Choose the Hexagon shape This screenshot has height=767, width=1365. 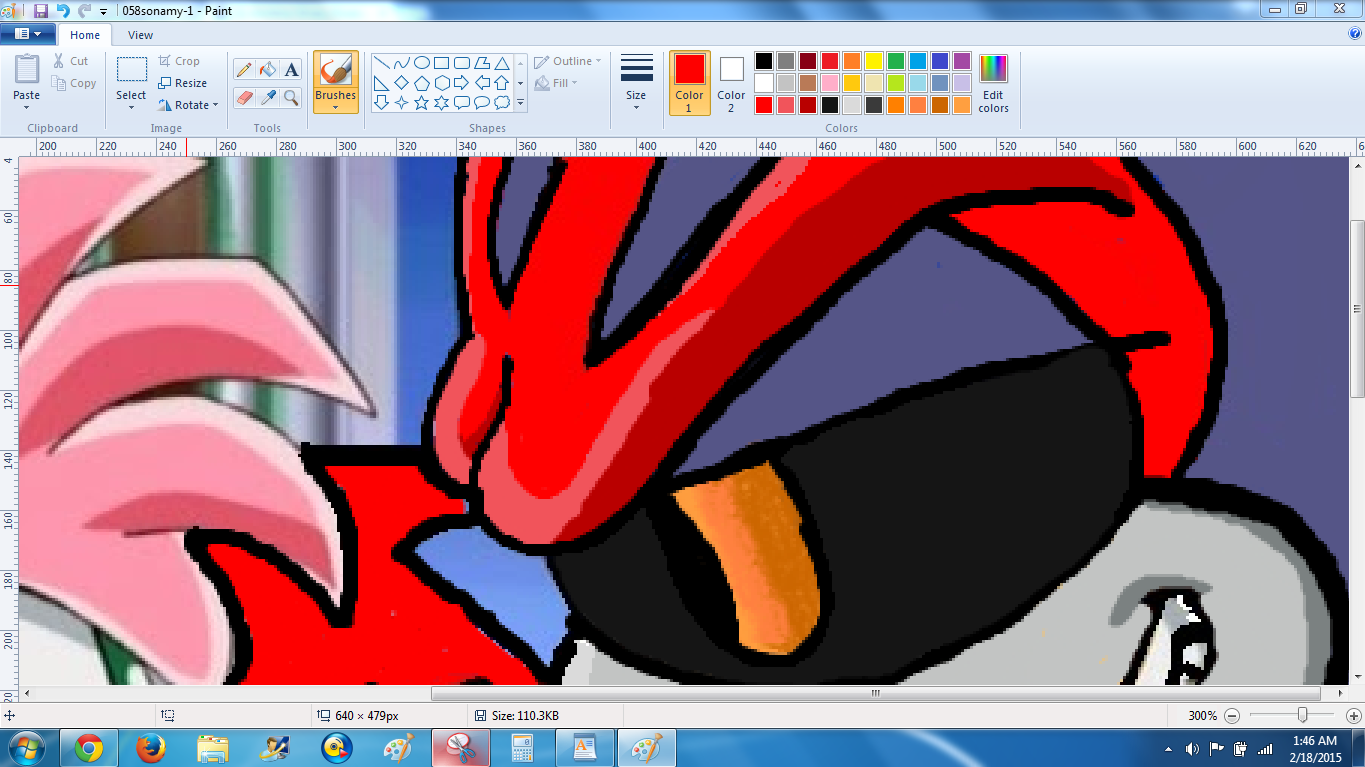point(441,82)
